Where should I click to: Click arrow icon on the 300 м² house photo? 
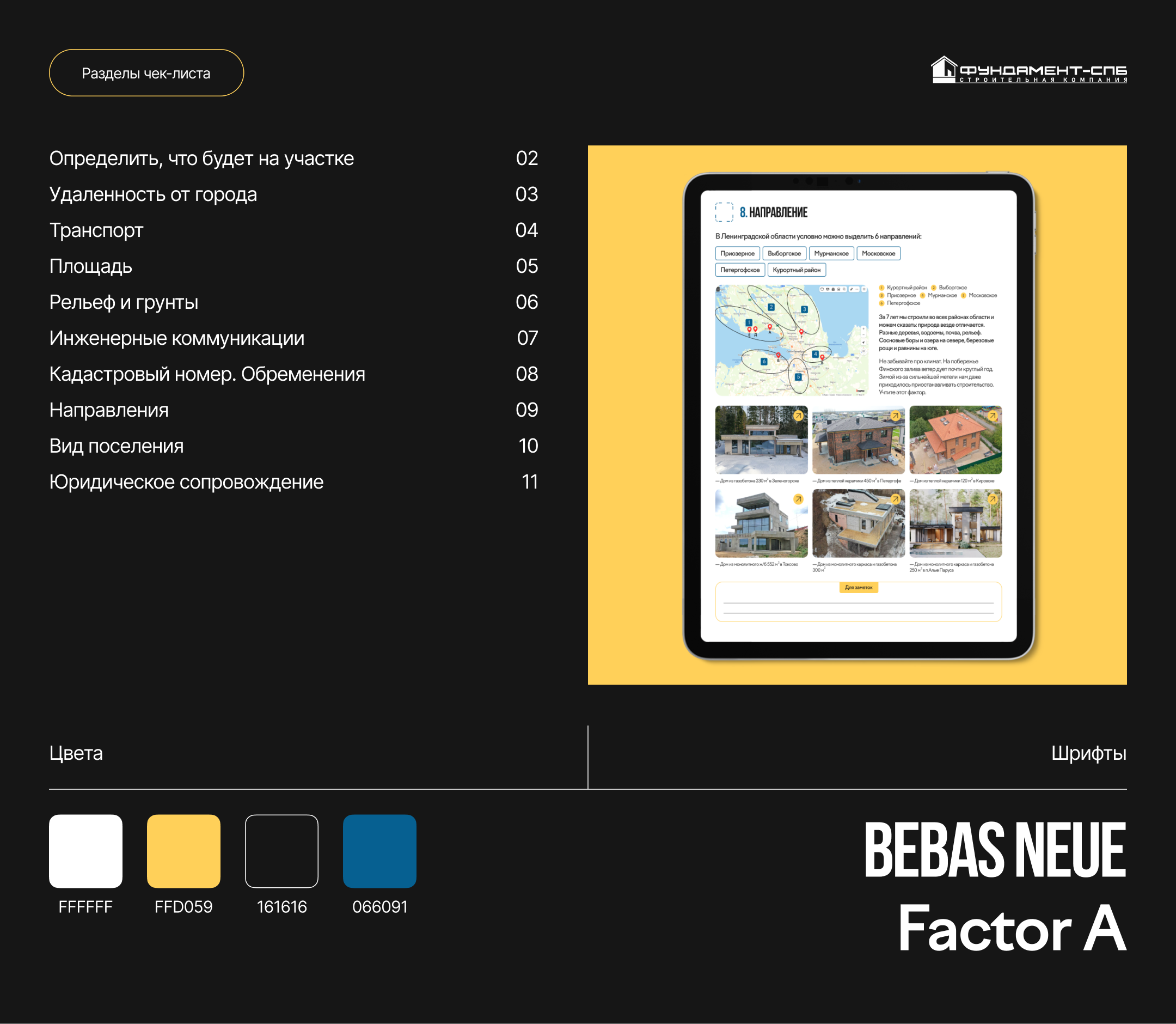pos(895,499)
